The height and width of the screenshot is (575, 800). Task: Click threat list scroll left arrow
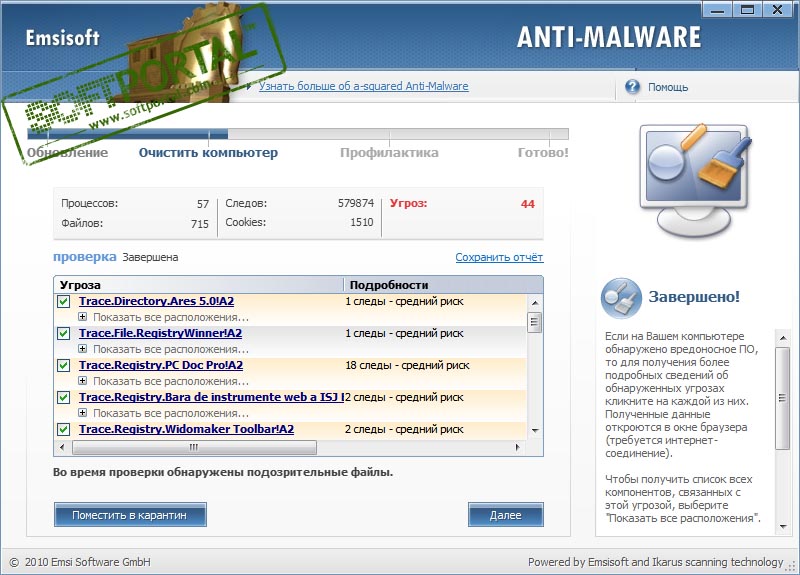[x=62, y=447]
